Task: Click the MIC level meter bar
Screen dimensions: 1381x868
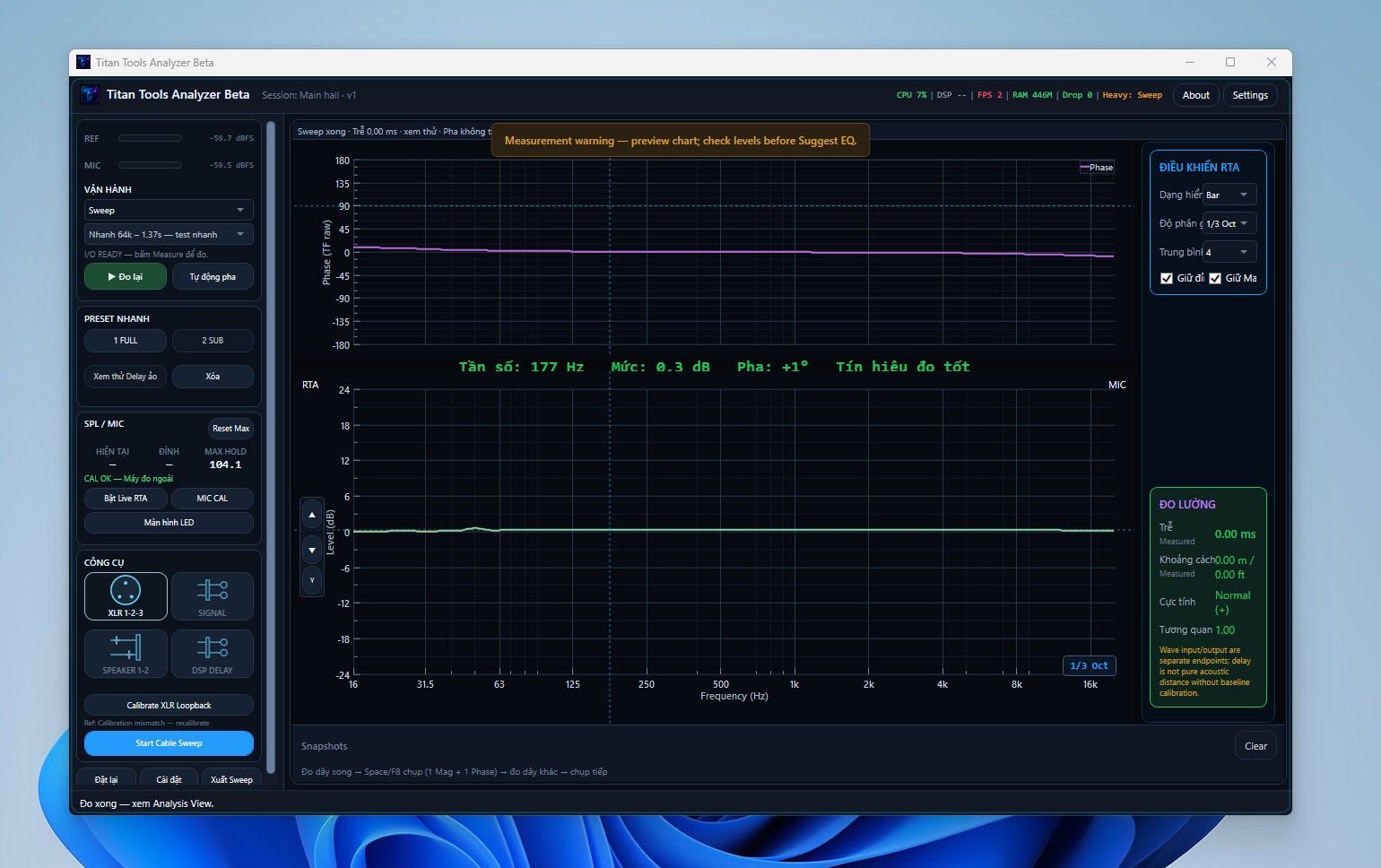Action: 150,165
